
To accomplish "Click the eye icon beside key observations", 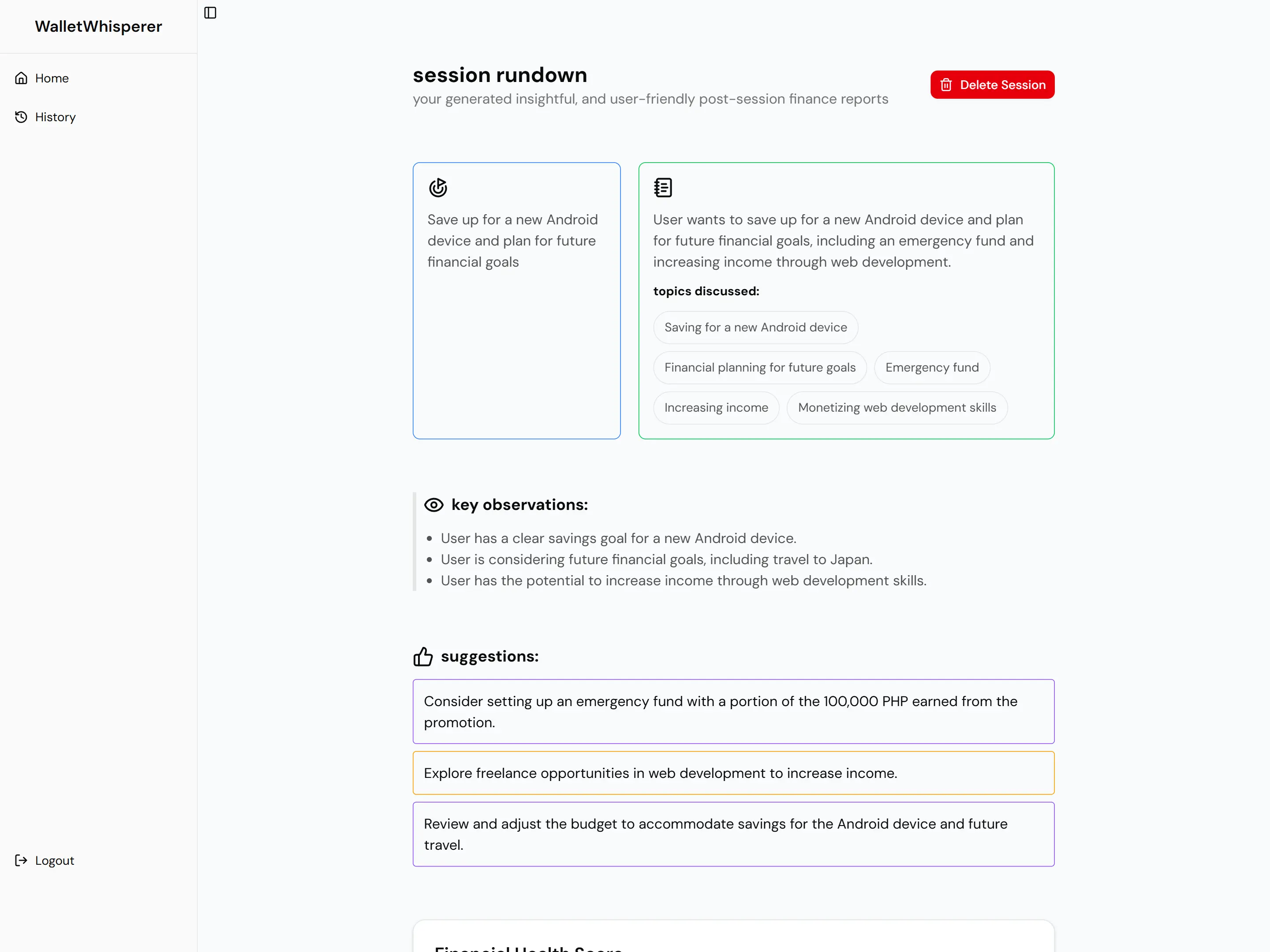I will 434,504.
